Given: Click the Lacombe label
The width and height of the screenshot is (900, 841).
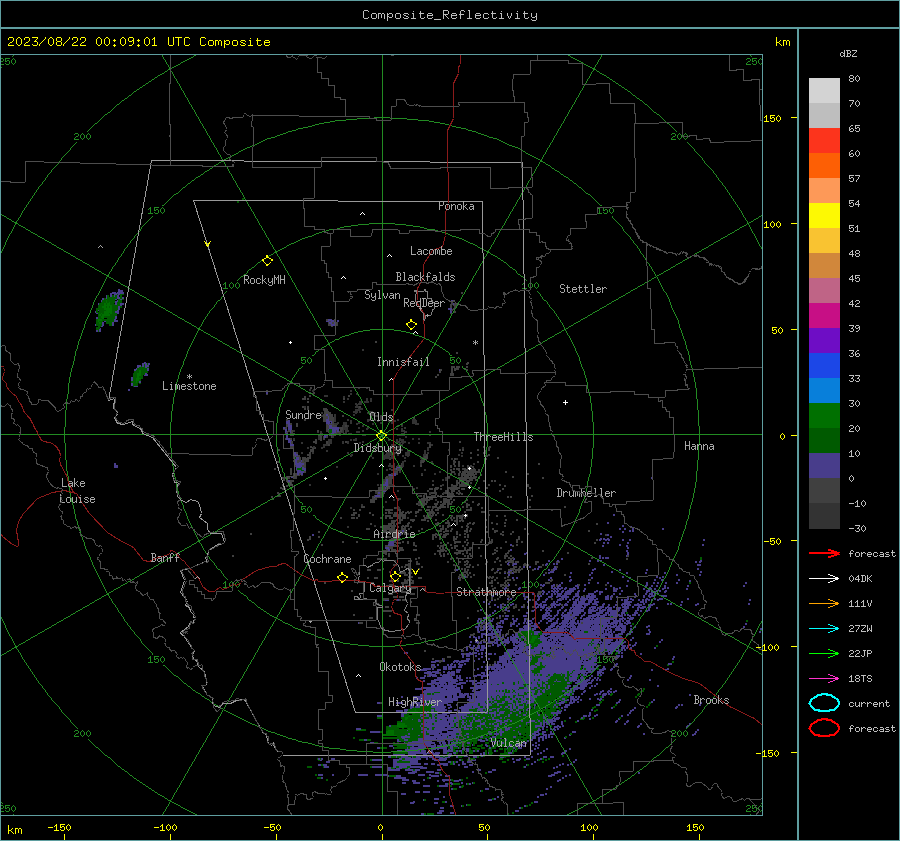Looking at the screenshot, I should (431, 251).
